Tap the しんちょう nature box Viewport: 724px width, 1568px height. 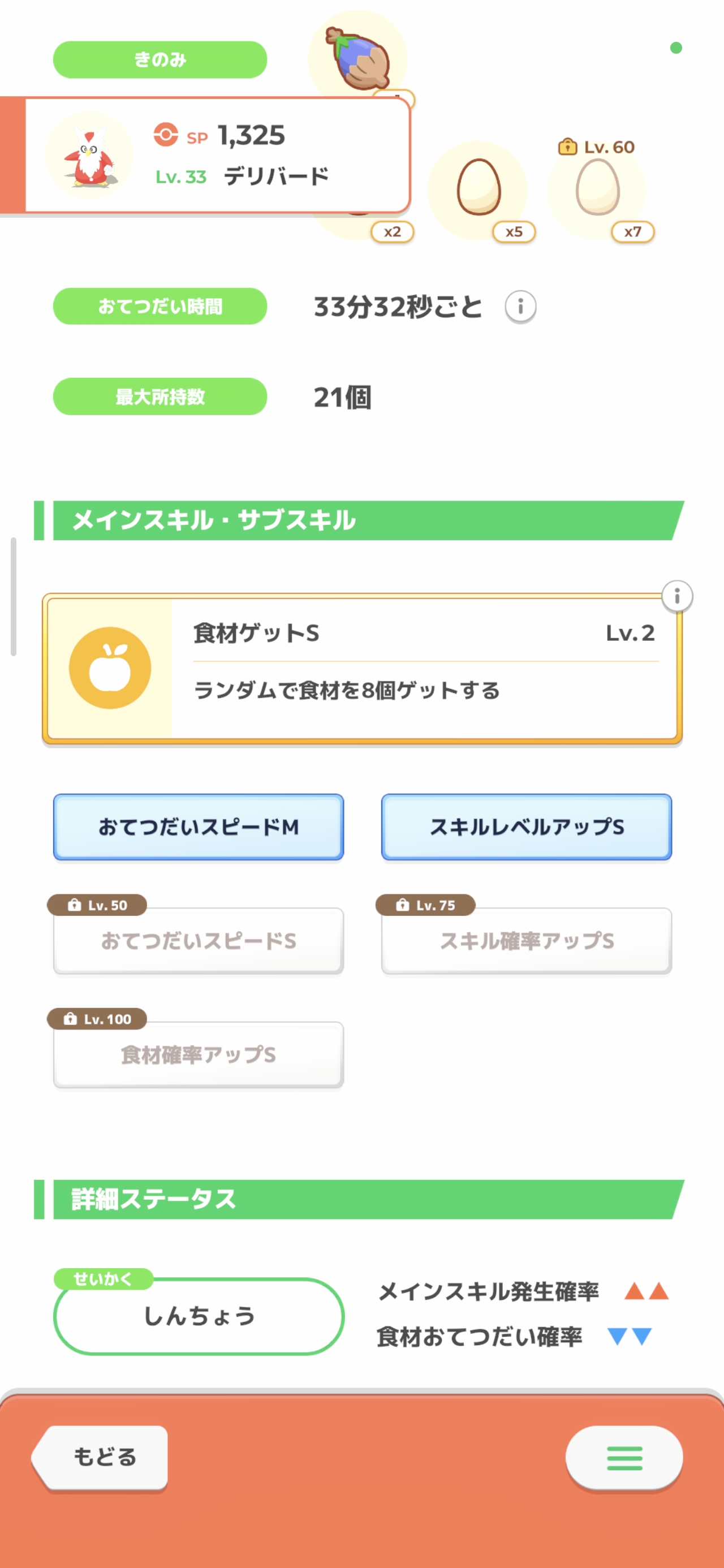pyautogui.click(x=199, y=1315)
